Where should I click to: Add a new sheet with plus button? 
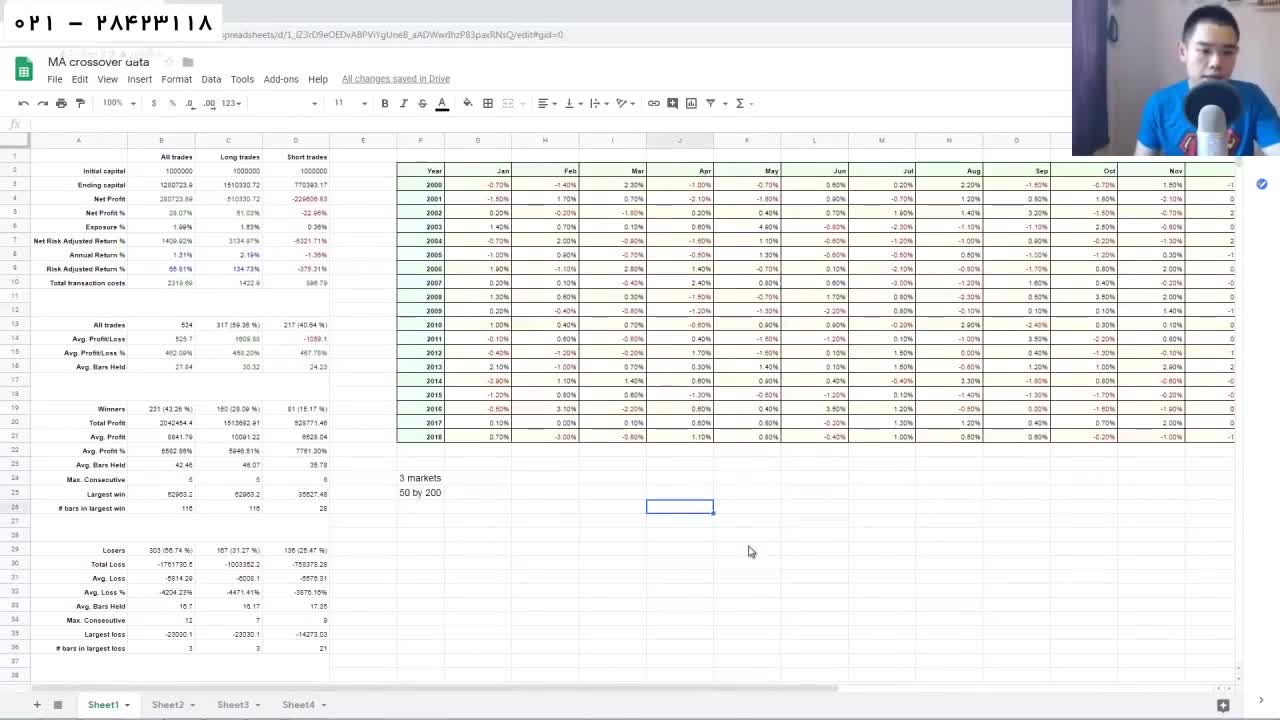(37, 705)
